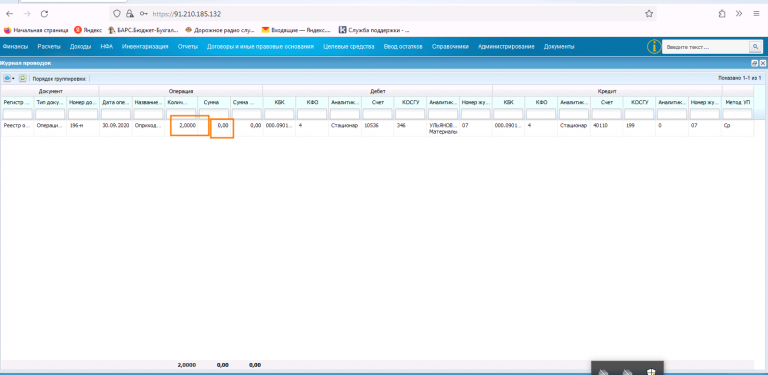Open the Финансы menu
Viewport: 768px width, 375px height.
15,47
